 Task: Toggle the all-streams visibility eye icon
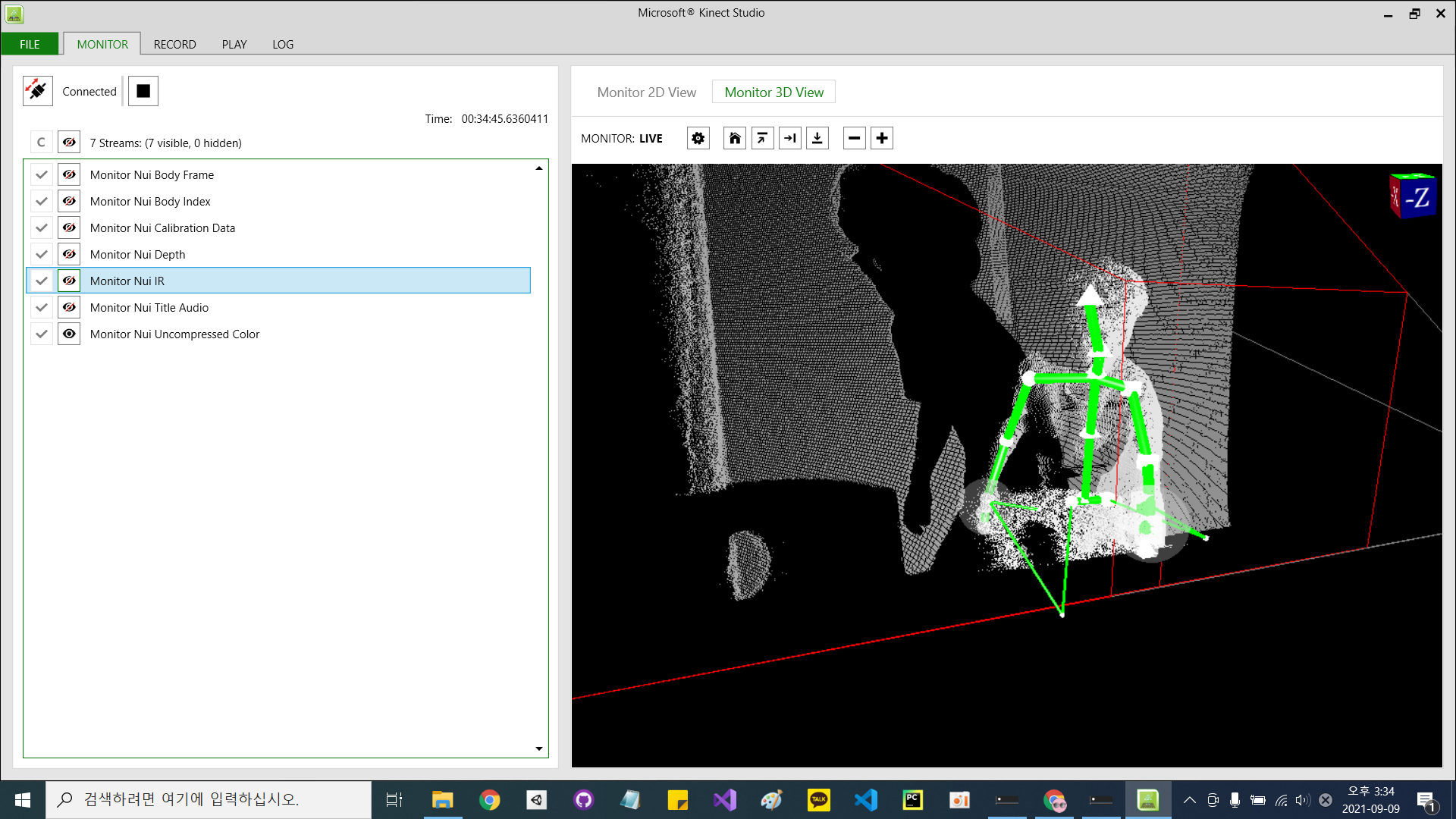[69, 143]
